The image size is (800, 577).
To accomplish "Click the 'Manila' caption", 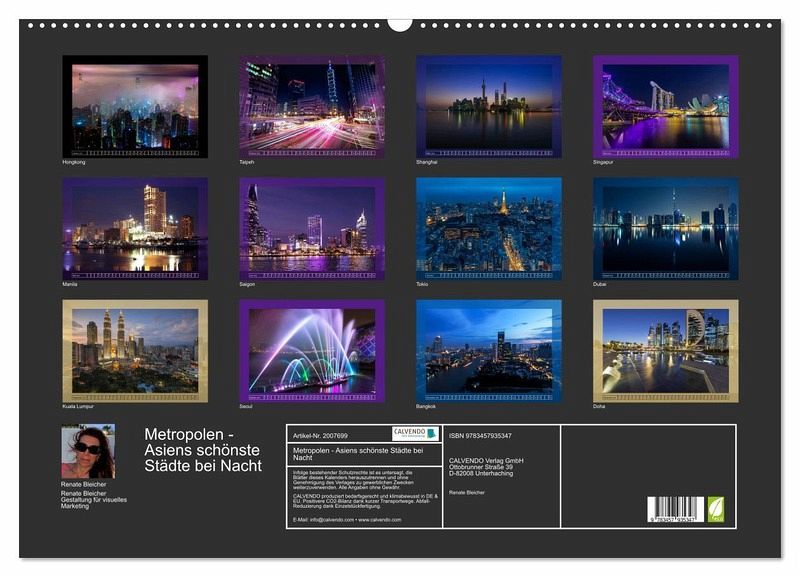I will 70,284.
